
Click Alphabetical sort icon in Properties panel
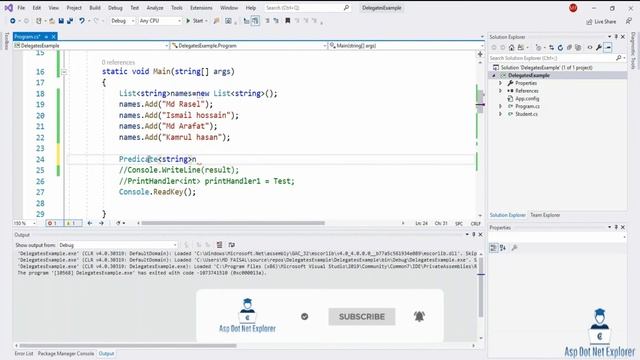503,247
